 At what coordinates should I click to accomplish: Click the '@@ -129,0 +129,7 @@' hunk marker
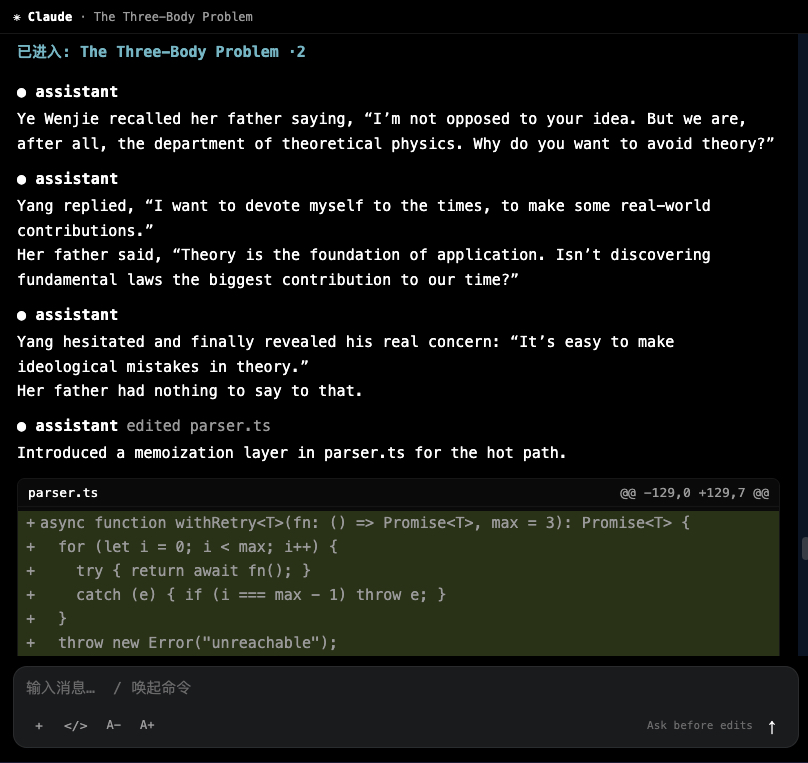pos(694,493)
